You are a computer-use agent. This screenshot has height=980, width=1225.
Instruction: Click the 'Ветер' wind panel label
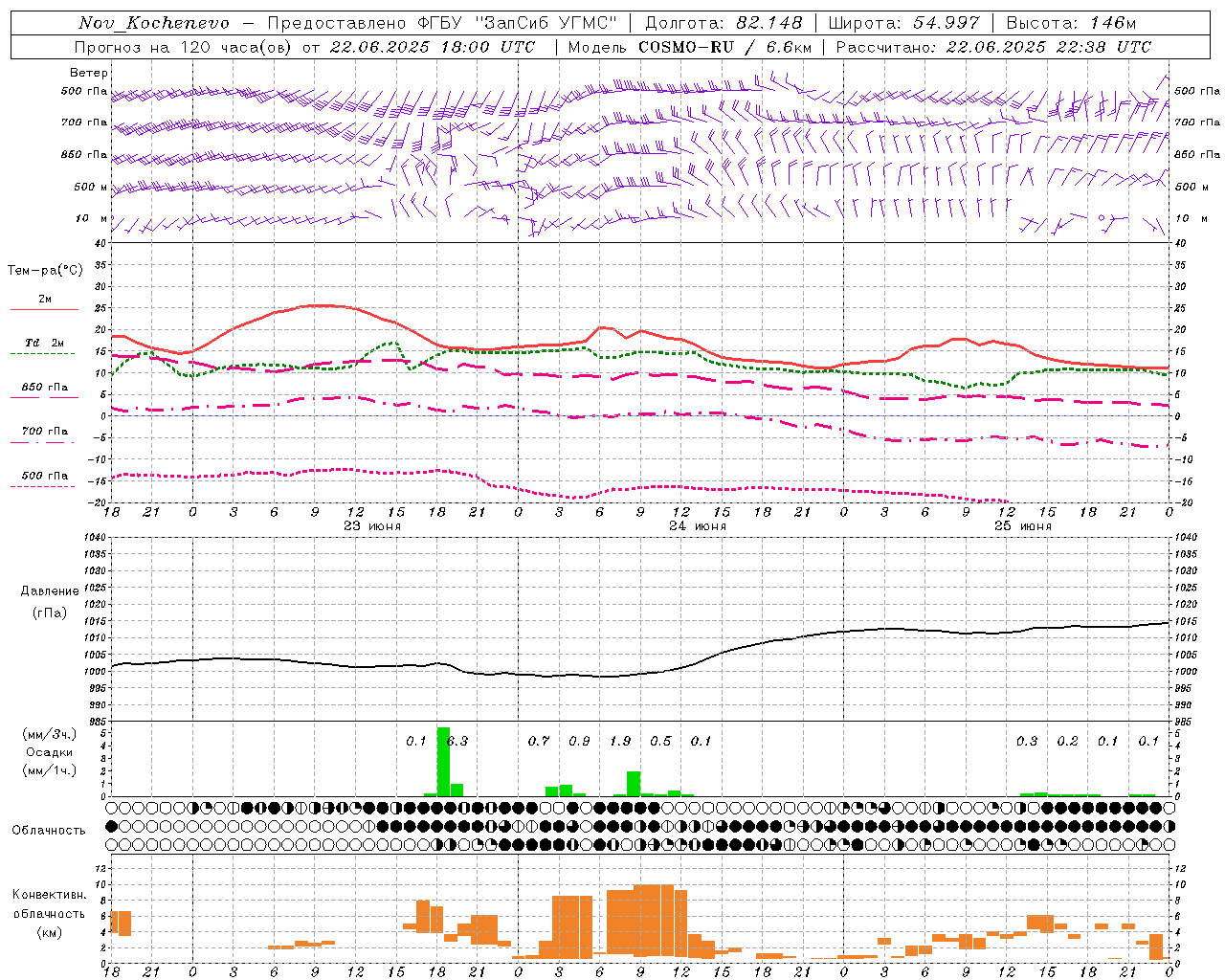pos(89,73)
